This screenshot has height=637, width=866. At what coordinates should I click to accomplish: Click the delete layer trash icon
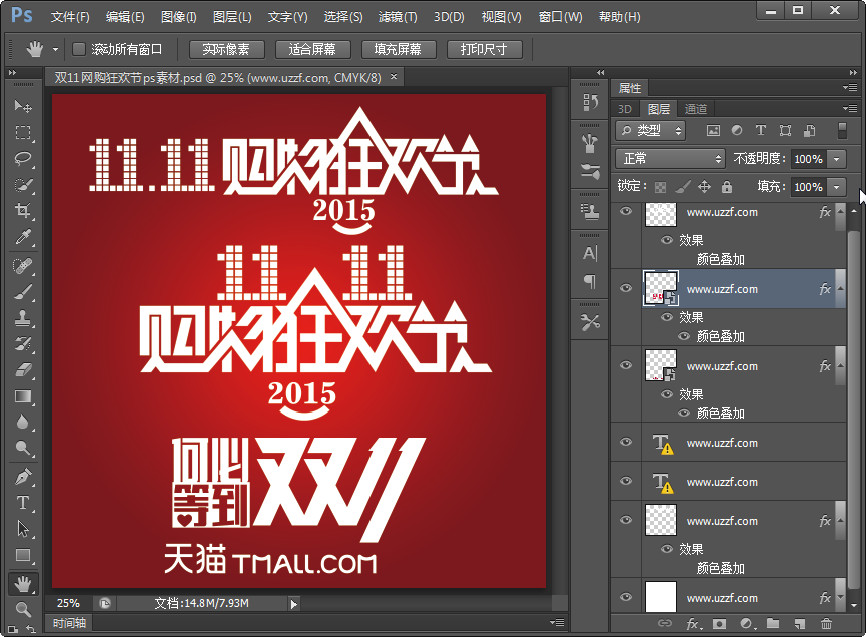click(x=826, y=624)
